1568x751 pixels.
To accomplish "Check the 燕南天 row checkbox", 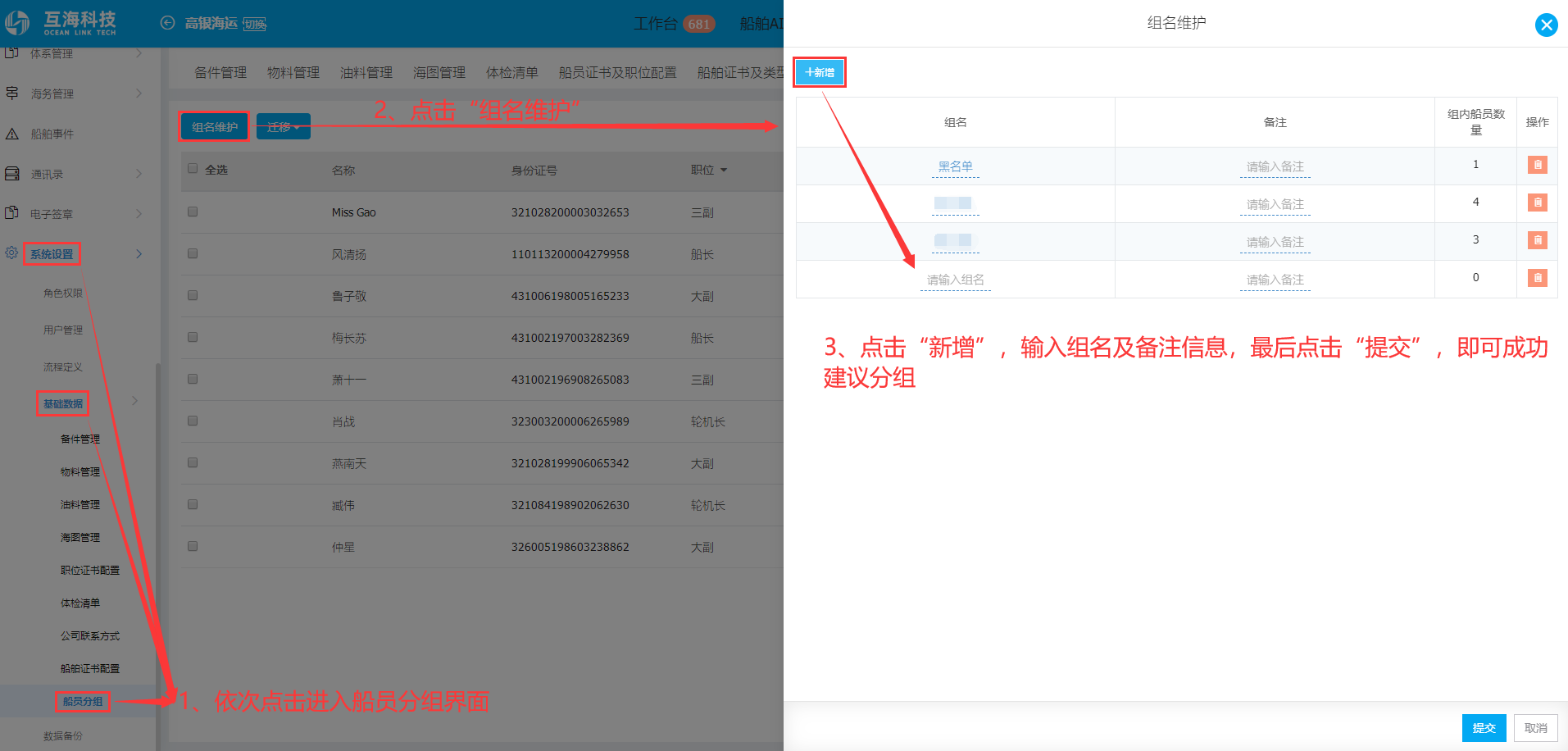I will 193,462.
